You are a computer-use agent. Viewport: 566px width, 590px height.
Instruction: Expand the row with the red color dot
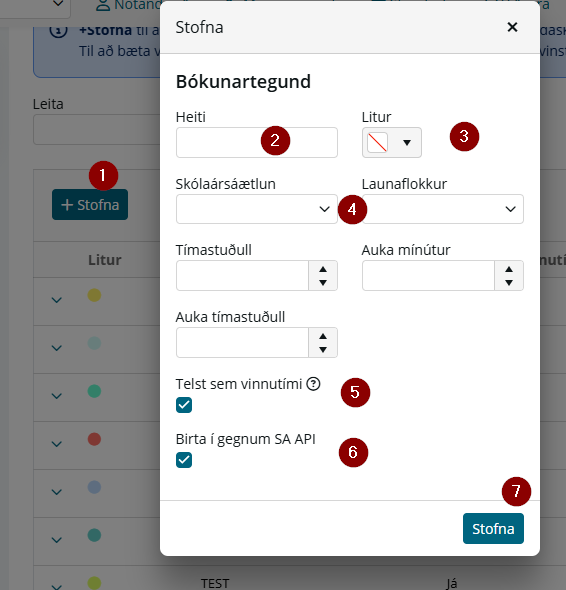point(56,444)
